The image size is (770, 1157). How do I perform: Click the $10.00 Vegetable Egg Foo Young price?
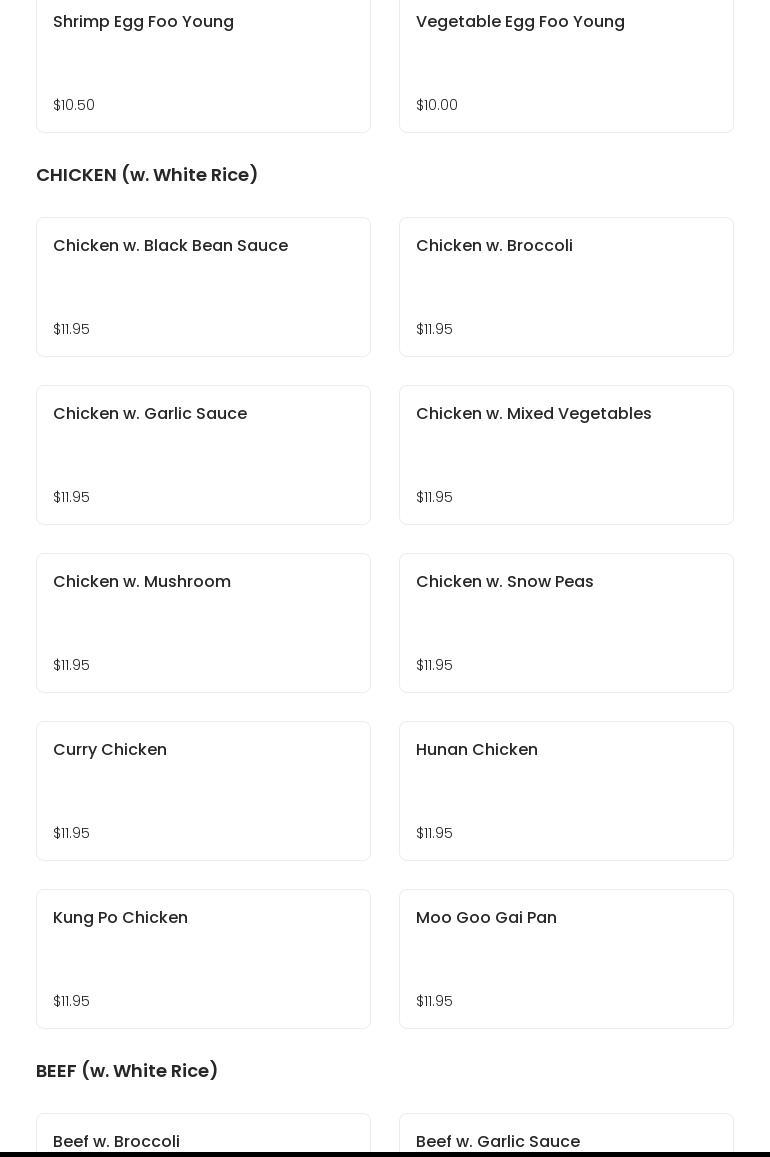pos(437,105)
